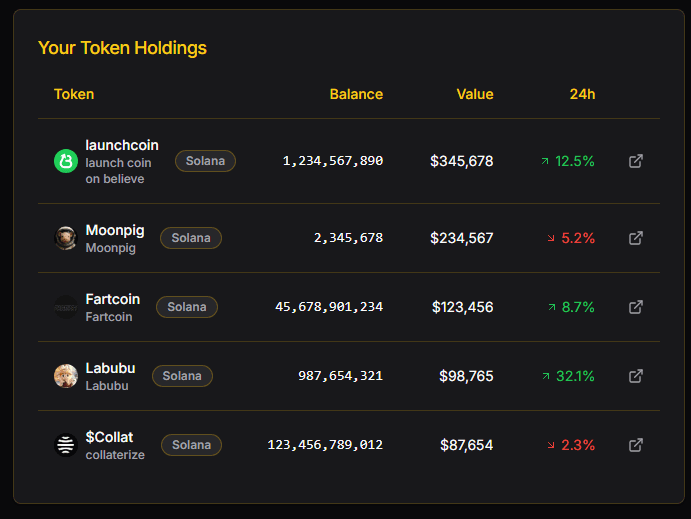Open external link for Moonpig row
This screenshot has width=691, height=519.
click(x=635, y=238)
